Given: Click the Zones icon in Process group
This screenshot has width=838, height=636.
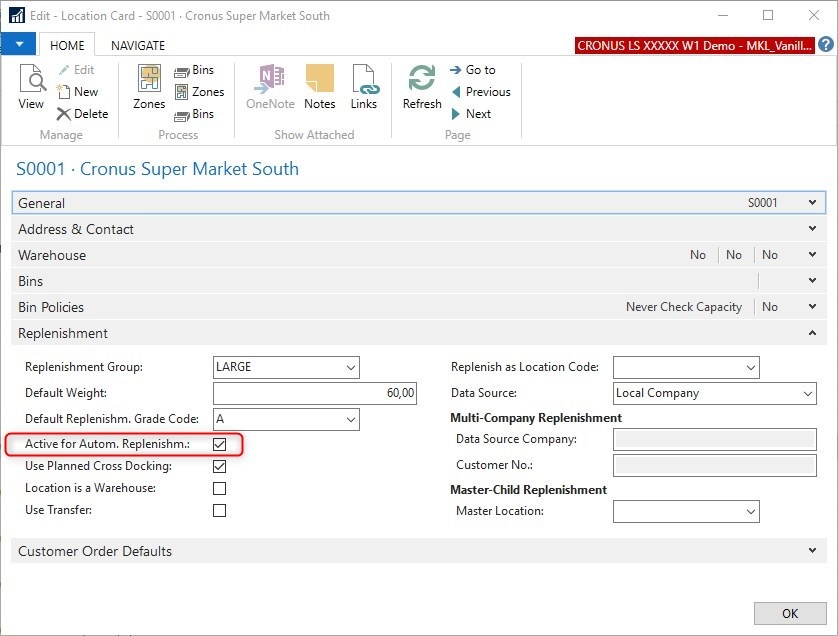Looking at the screenshot, I should (x=149, y=88).
